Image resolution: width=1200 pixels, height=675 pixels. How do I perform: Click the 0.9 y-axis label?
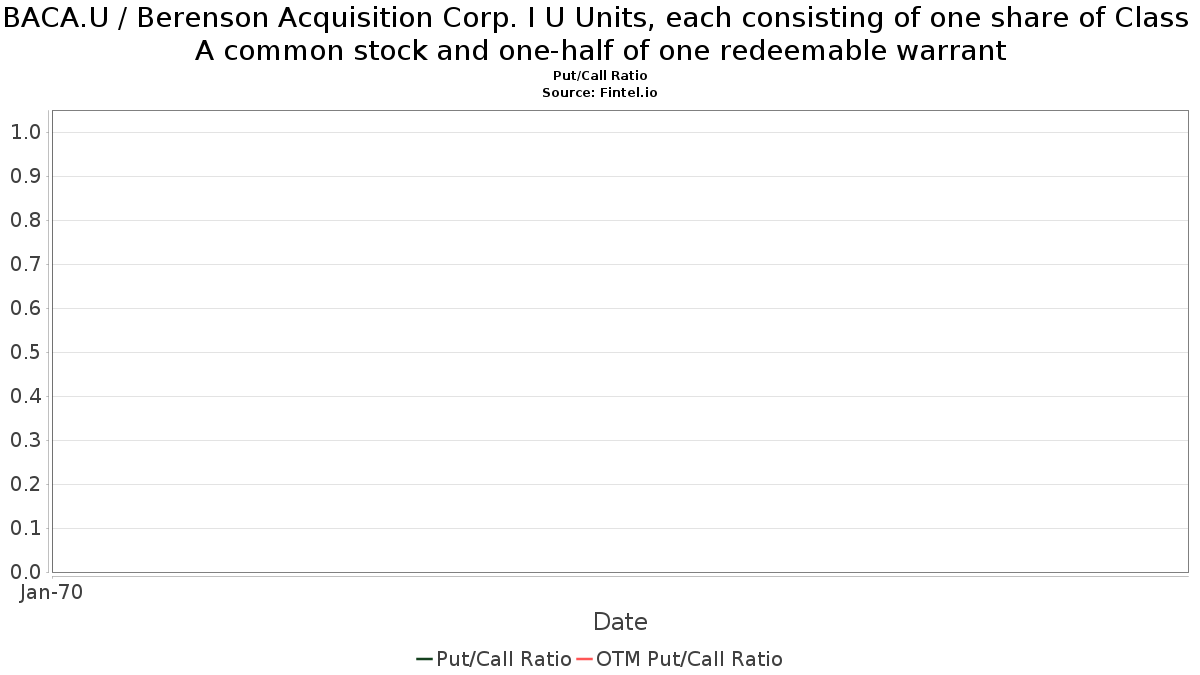click(25, 176)
